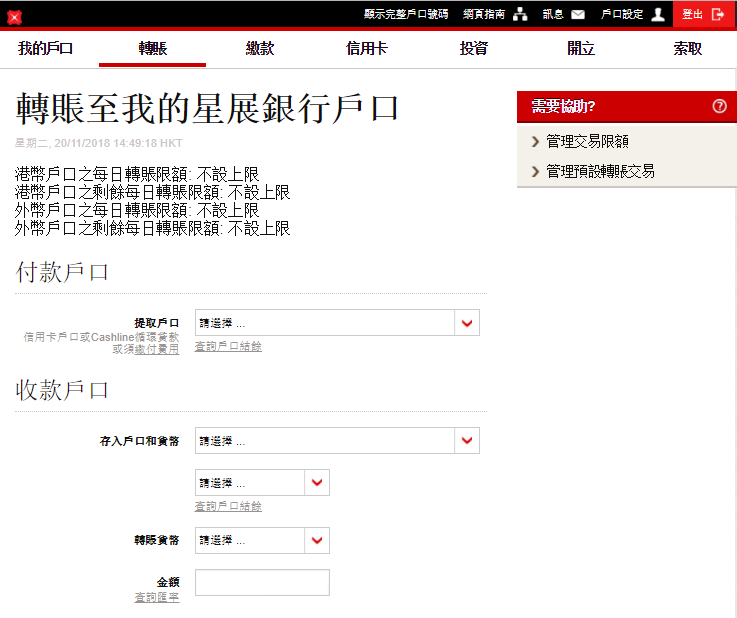737x618 pixels.
Task: Click the 查詢匯率 link
Action: 157,597
